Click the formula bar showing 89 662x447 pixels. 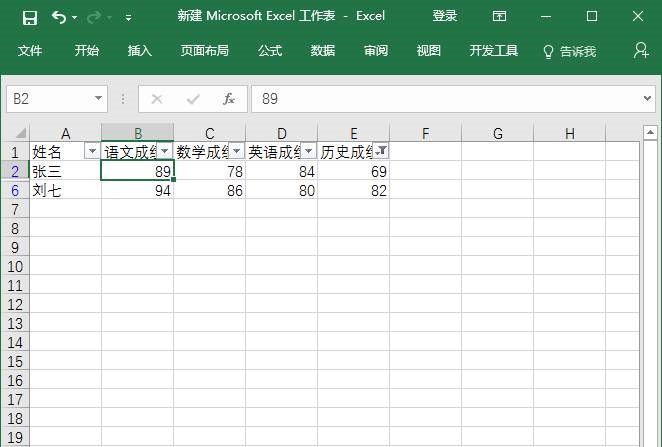tap(445, 99)
